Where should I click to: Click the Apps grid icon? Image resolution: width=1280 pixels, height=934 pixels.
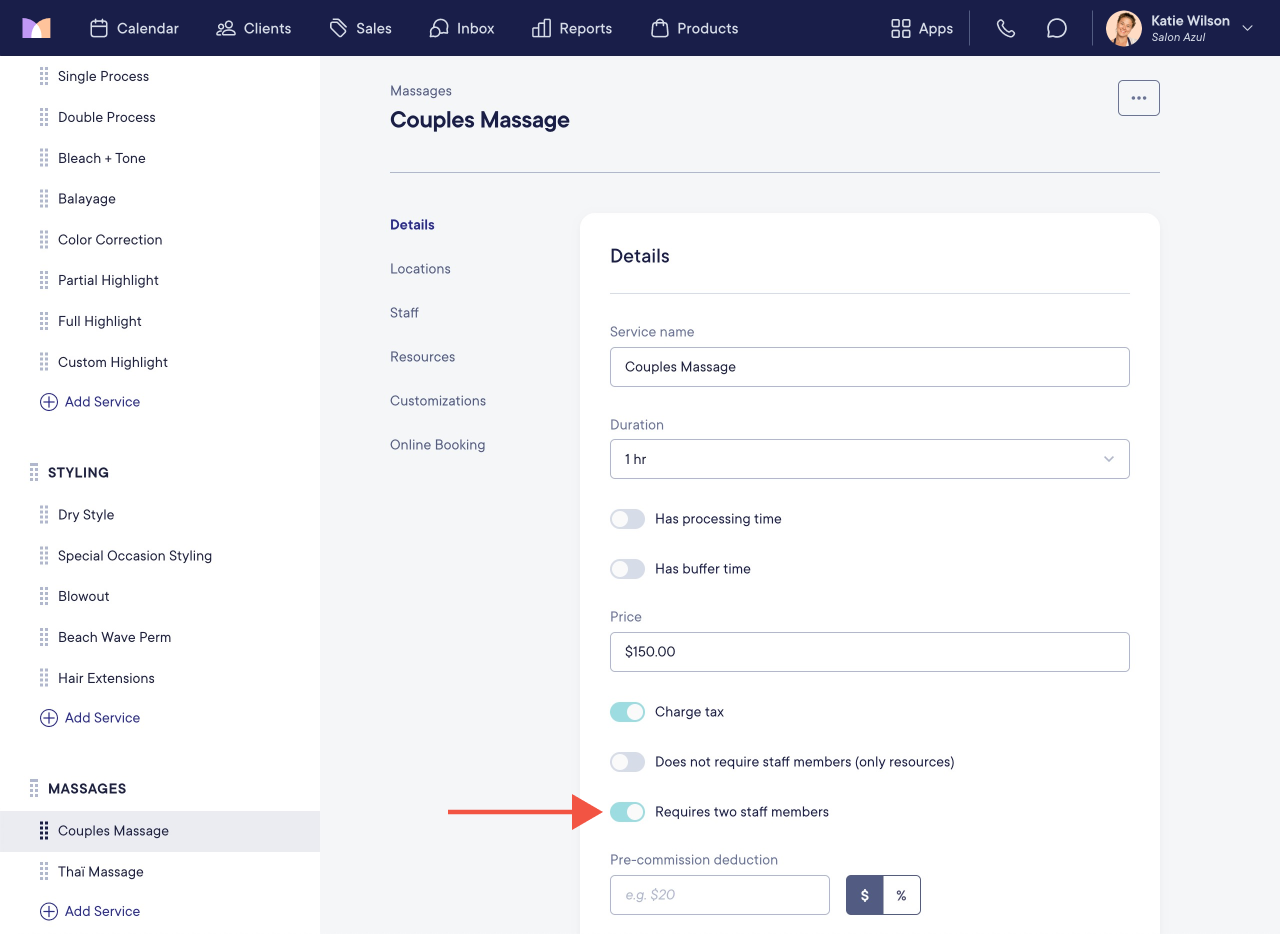tap(901, 28)
